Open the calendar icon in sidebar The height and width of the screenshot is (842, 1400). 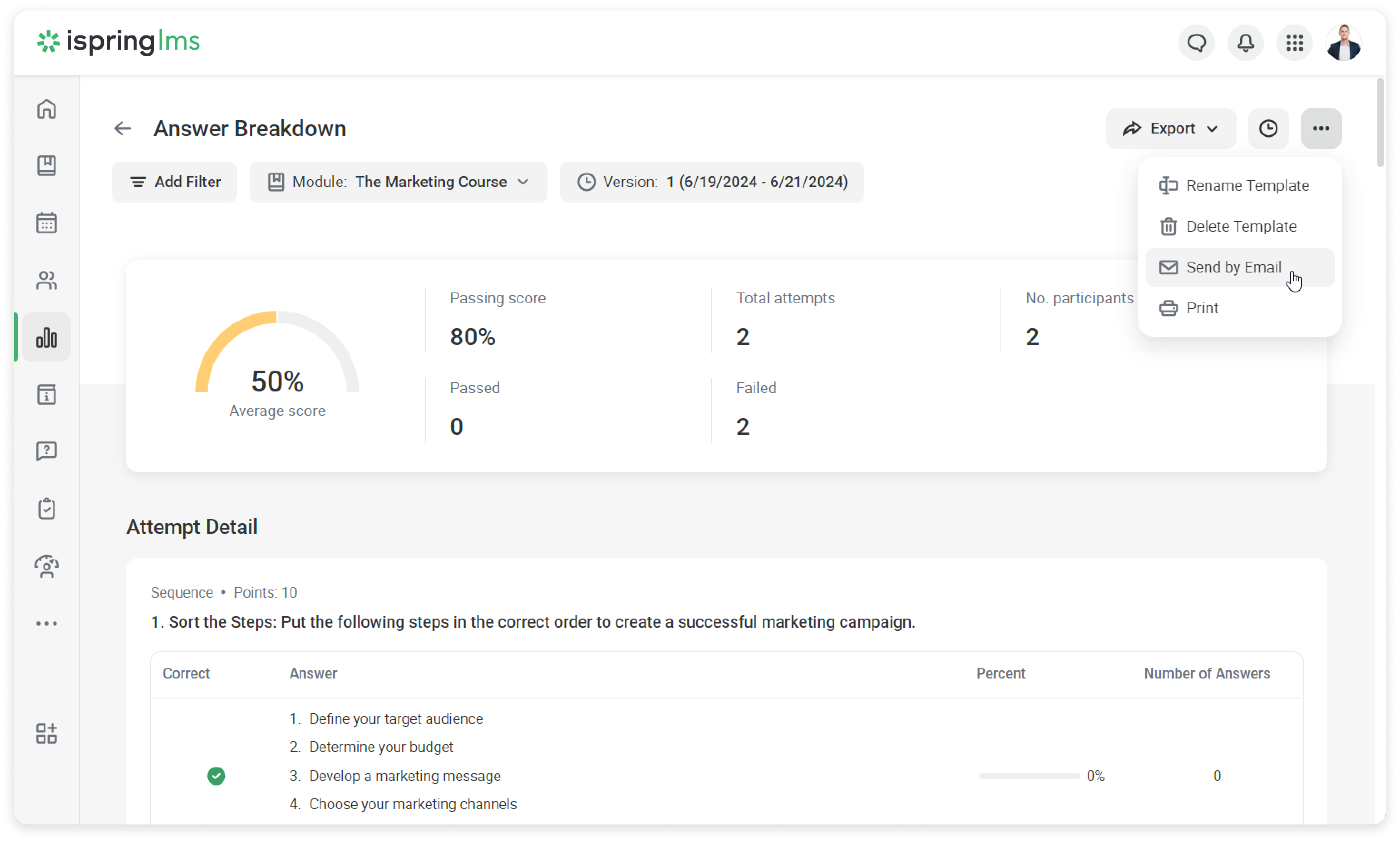click(x=47, y=223)
